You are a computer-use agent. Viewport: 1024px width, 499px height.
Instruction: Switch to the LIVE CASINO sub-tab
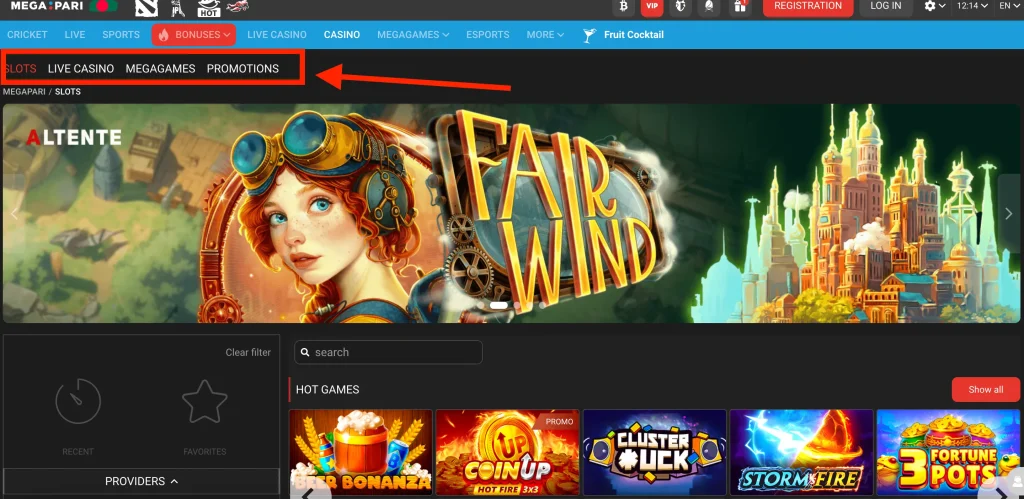point(81,69)
